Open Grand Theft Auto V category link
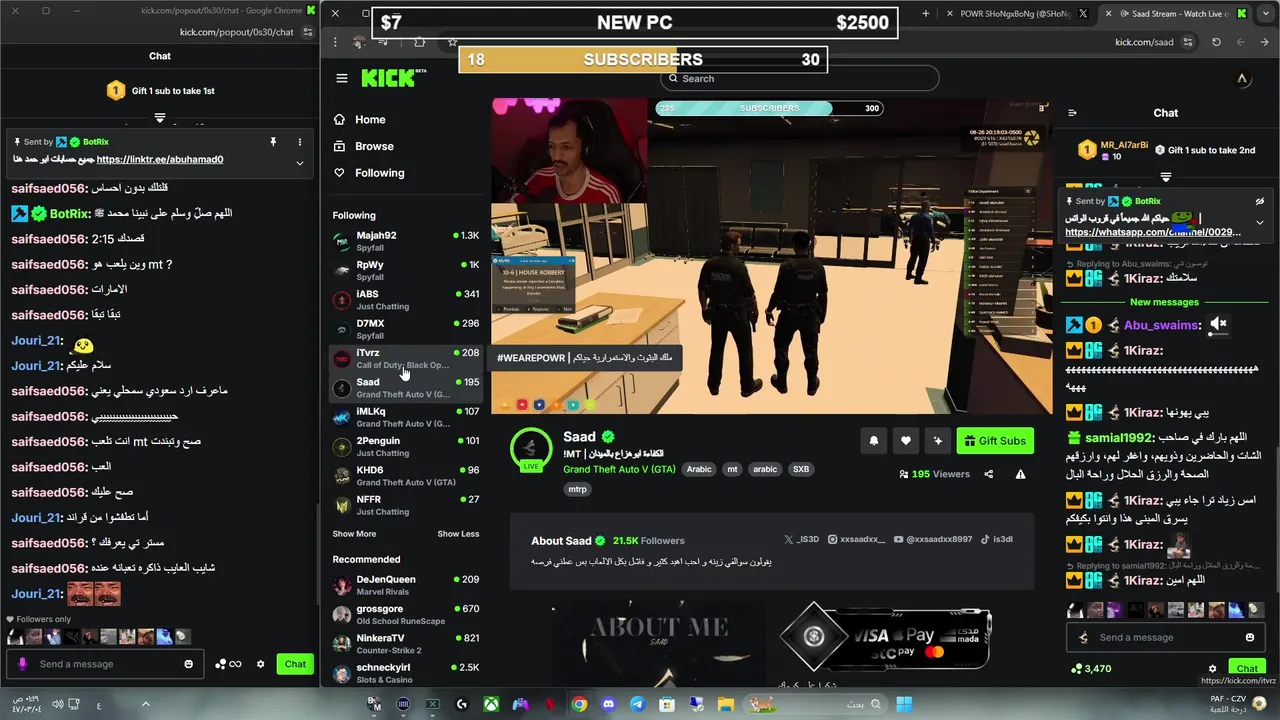 tap(619, 469)
